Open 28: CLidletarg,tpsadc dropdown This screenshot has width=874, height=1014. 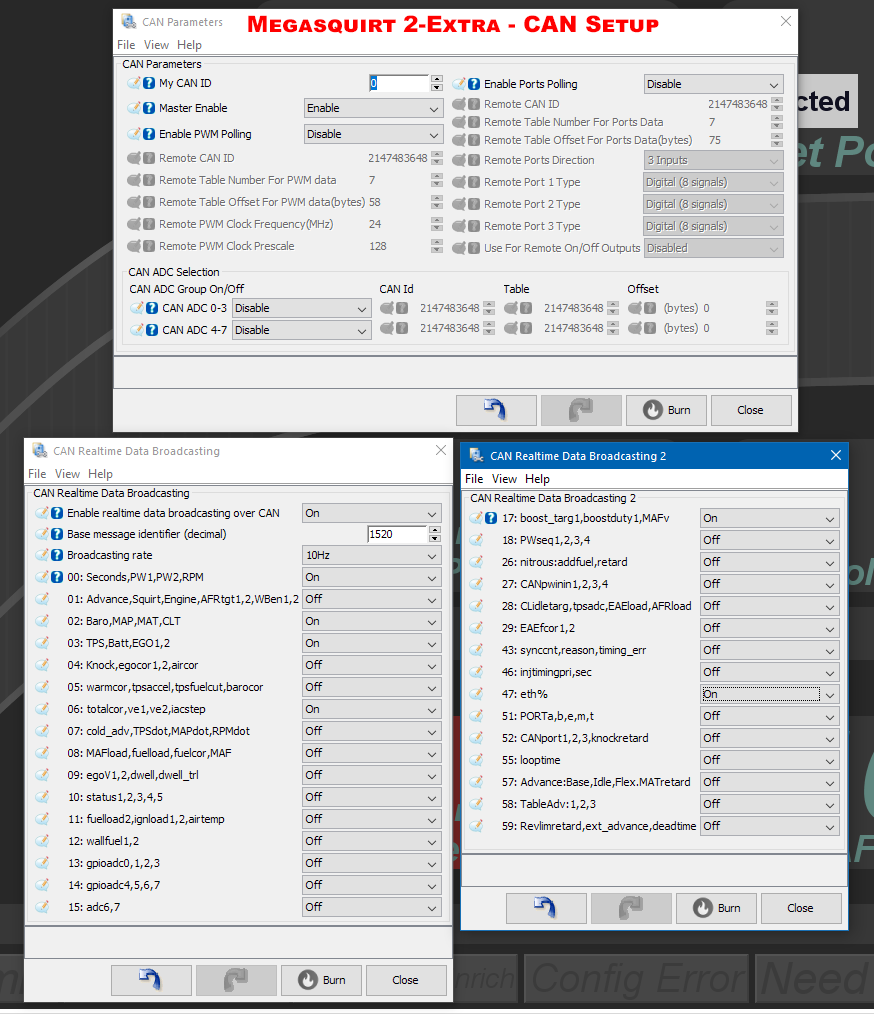770,607
